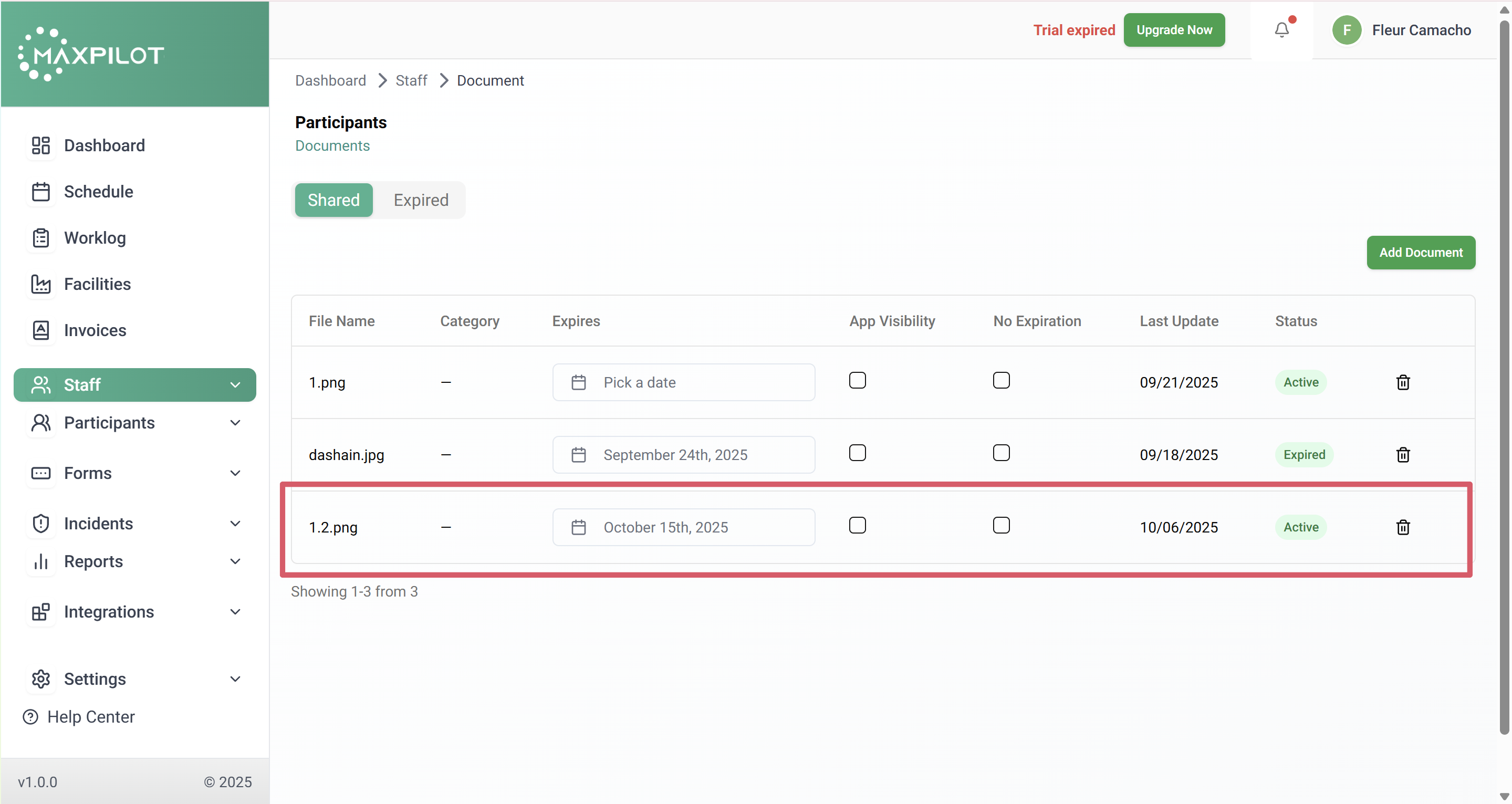Click the notification bell icon
This screenshot has width=1512, height=804.
coord(1281,30)
